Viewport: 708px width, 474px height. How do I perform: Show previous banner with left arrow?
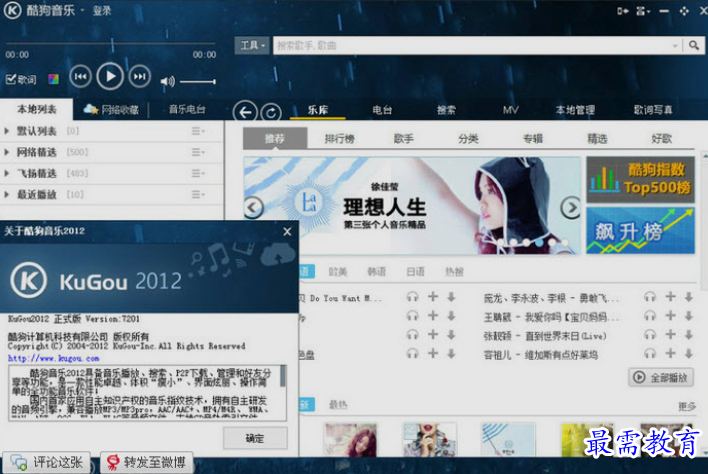(x=253, y=208)
